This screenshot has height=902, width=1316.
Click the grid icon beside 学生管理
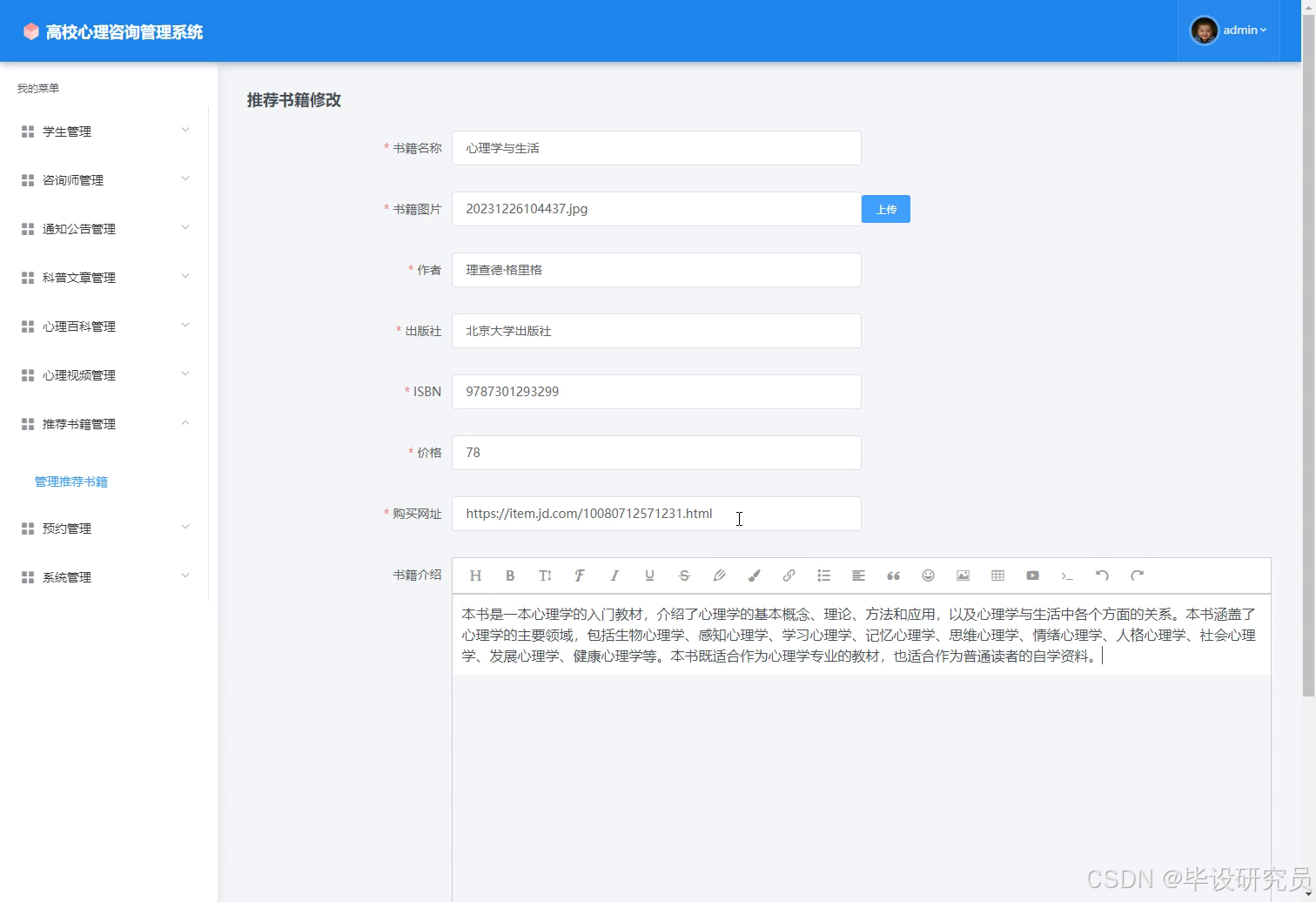[28, 131]
